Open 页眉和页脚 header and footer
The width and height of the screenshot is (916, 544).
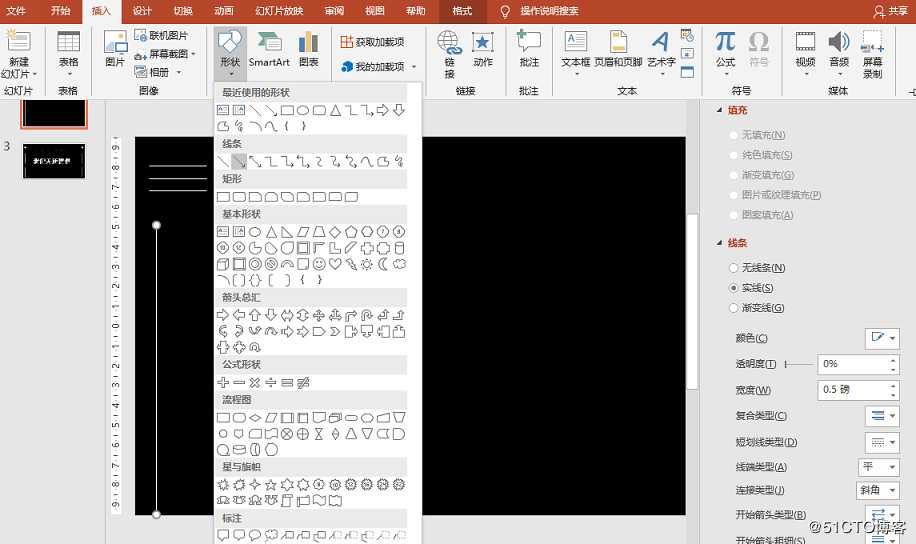click(x=618, y=50)
